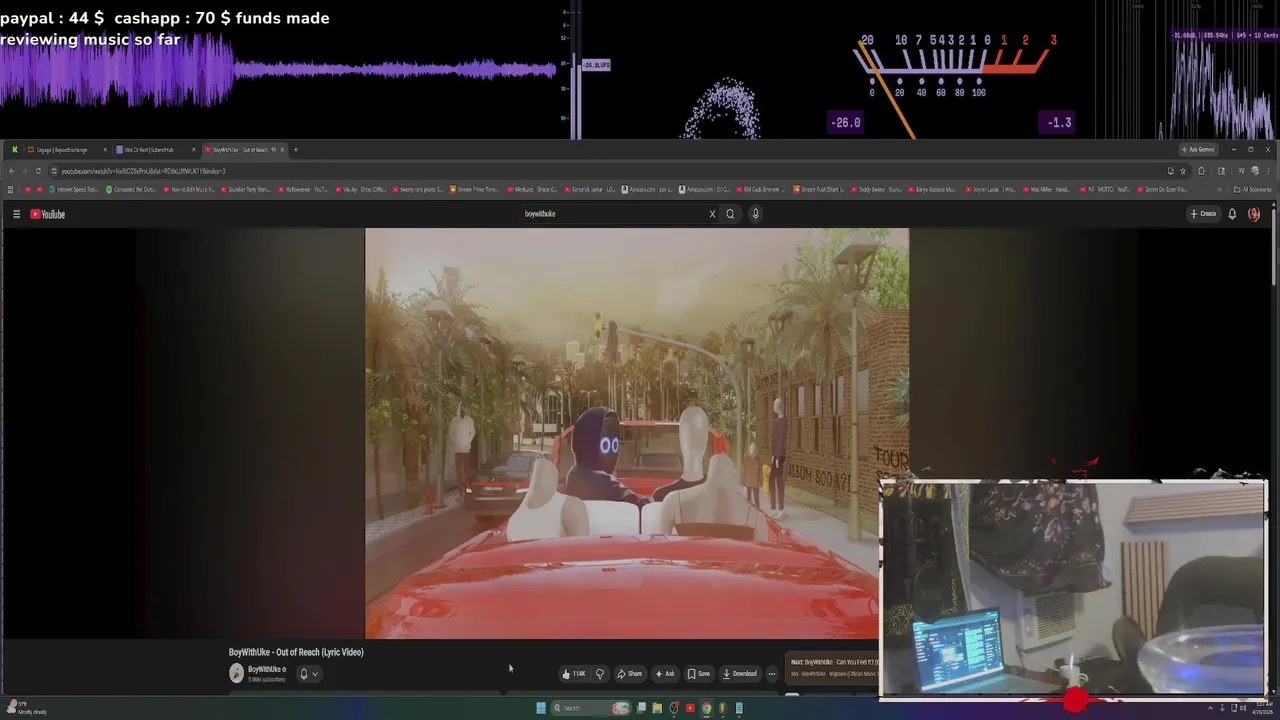Open the account avatar menu

tap(1254, 214)
